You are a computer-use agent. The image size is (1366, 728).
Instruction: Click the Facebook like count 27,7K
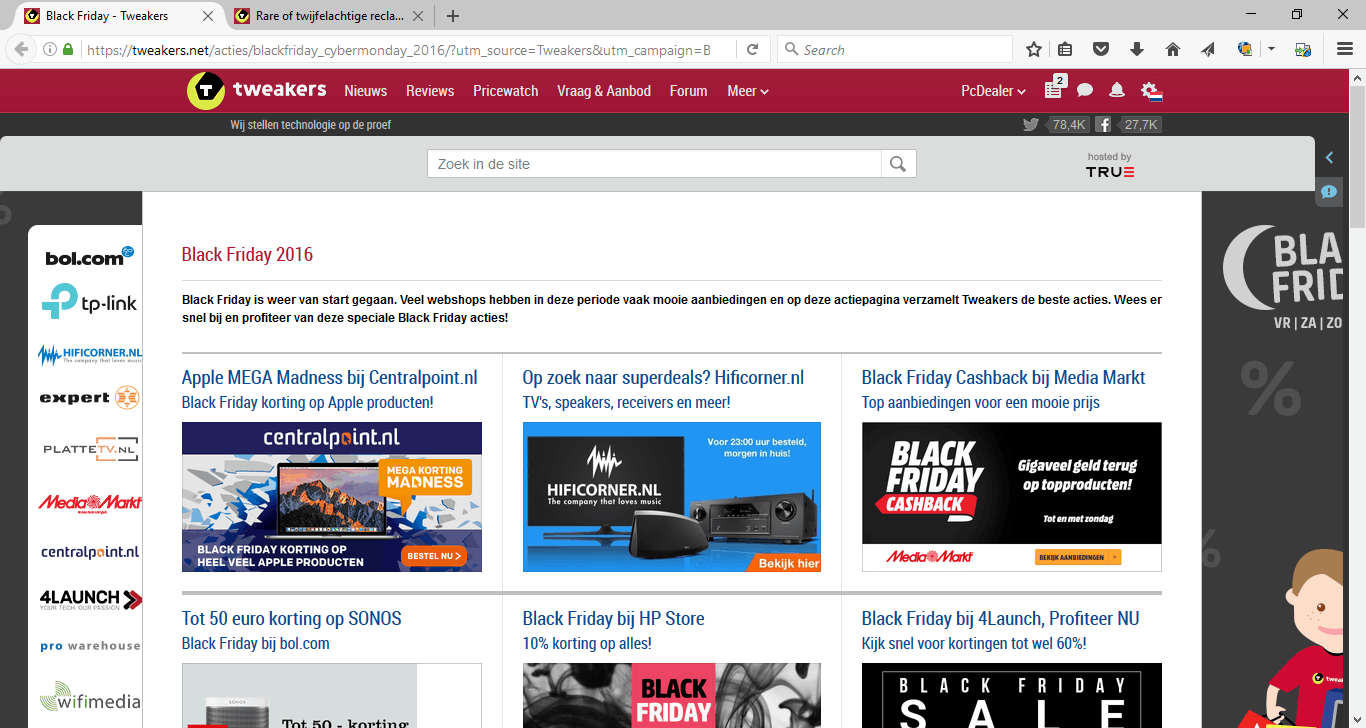[x=1140, y=125]
